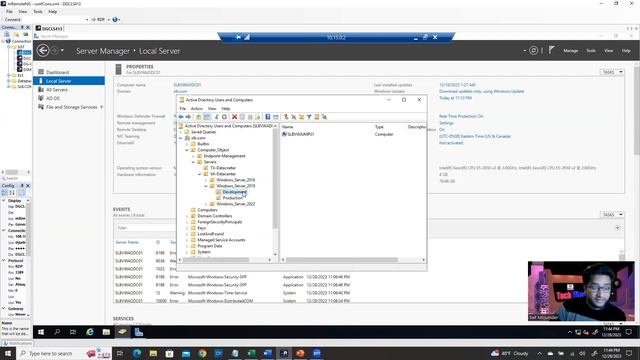
Task: Select the DGCLS413 connection tab
Action: coord(49,29)
